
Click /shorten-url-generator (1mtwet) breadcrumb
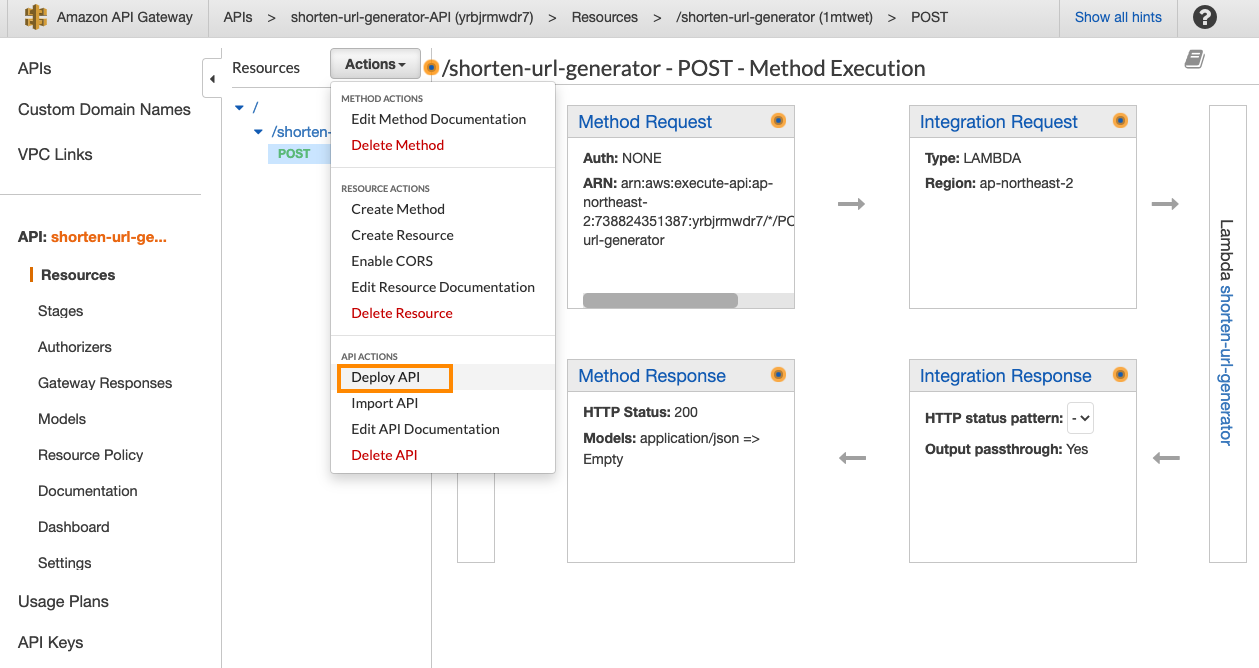[776, 17]
